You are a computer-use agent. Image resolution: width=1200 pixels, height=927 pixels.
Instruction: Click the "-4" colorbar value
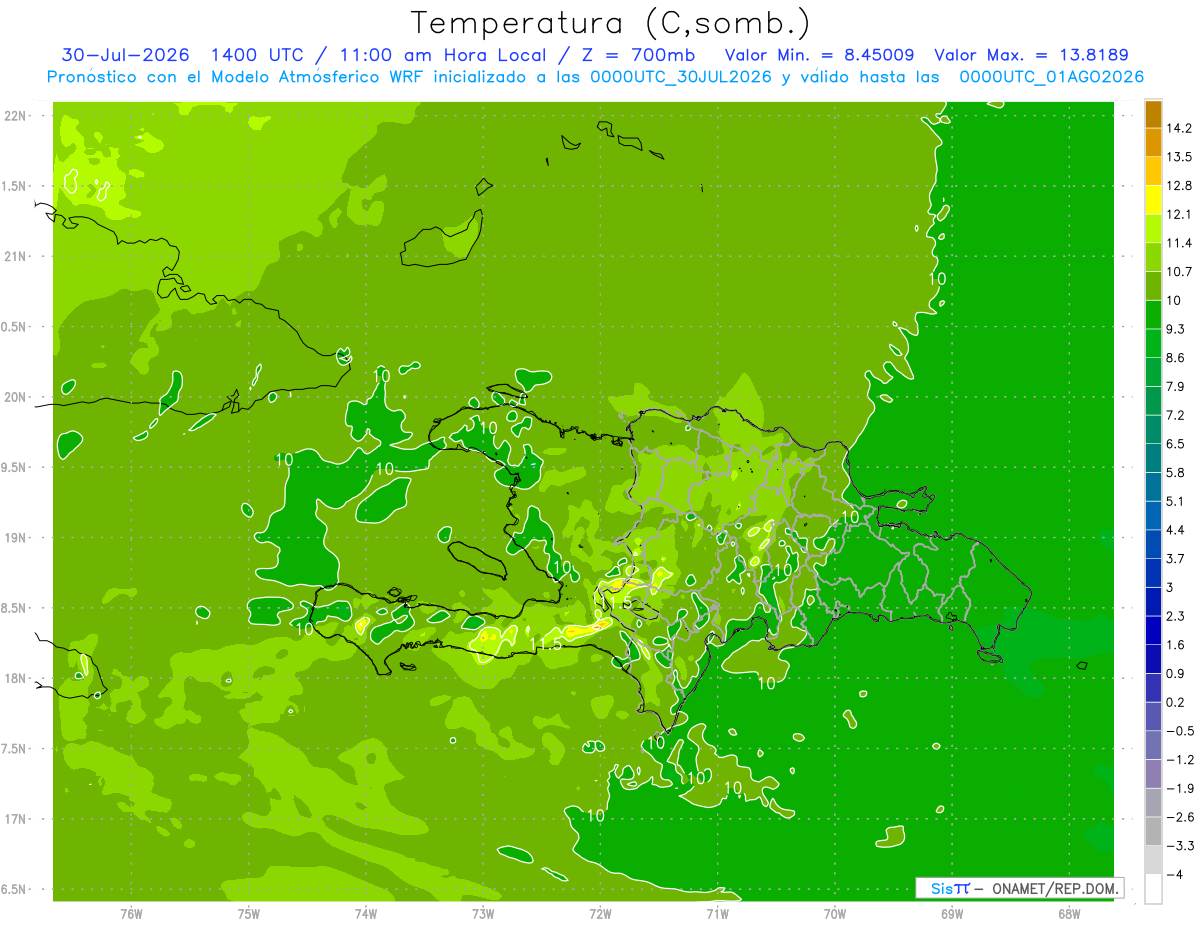(1177, 874)
